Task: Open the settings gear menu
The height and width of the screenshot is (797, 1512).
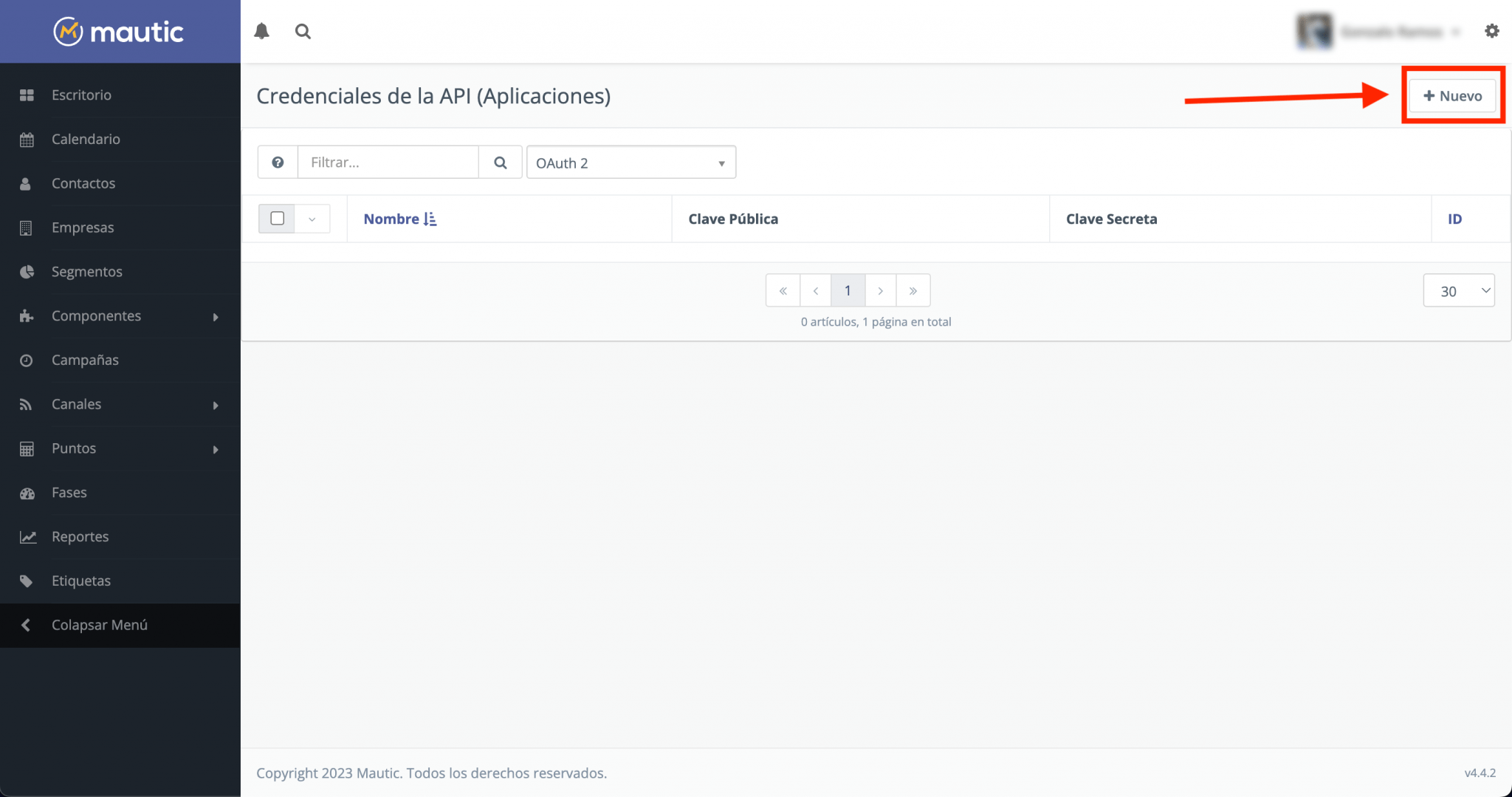Action: (1492, 31)
